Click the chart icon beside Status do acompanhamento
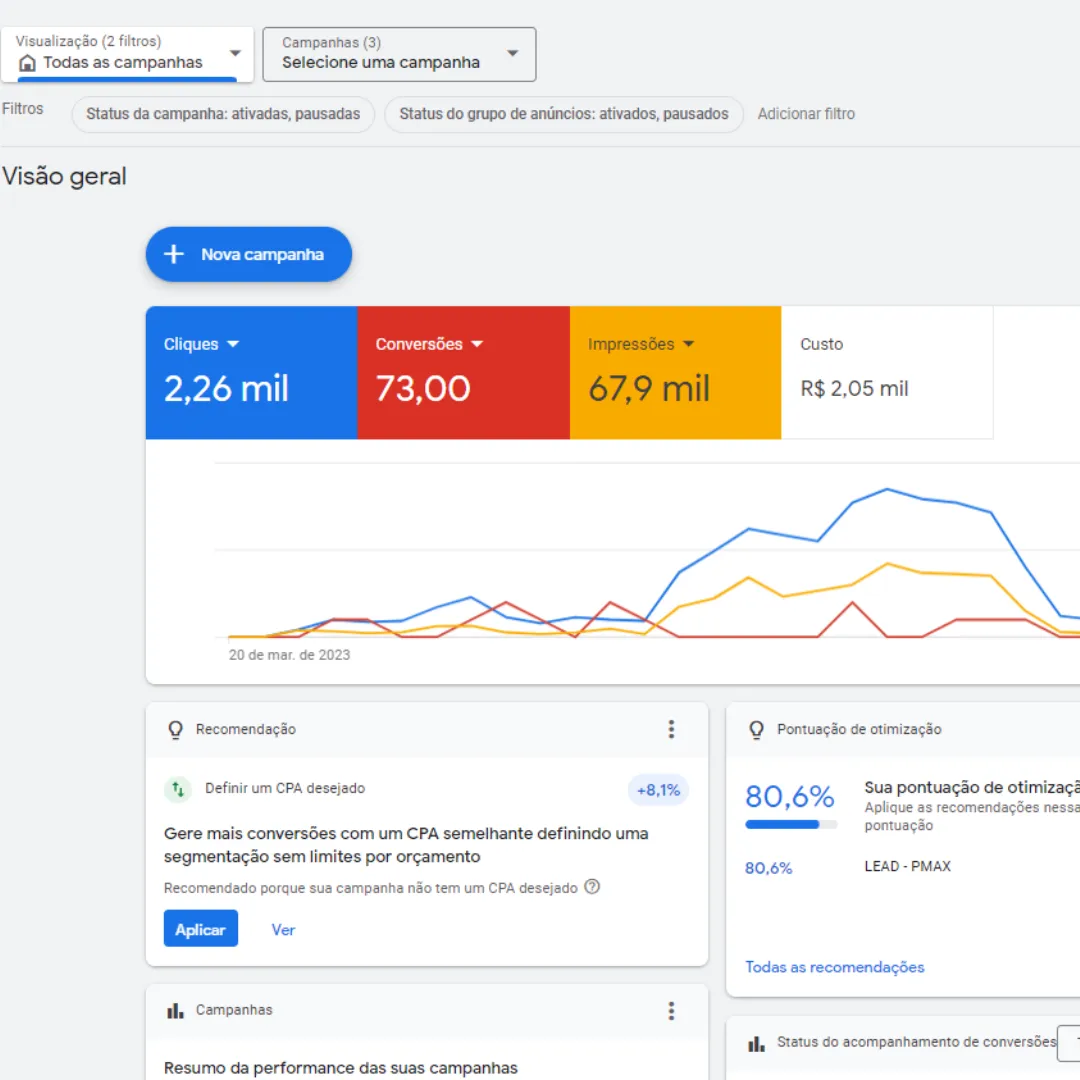The height and width of the screenshot is (1080, 1080). coord(757,1043)
